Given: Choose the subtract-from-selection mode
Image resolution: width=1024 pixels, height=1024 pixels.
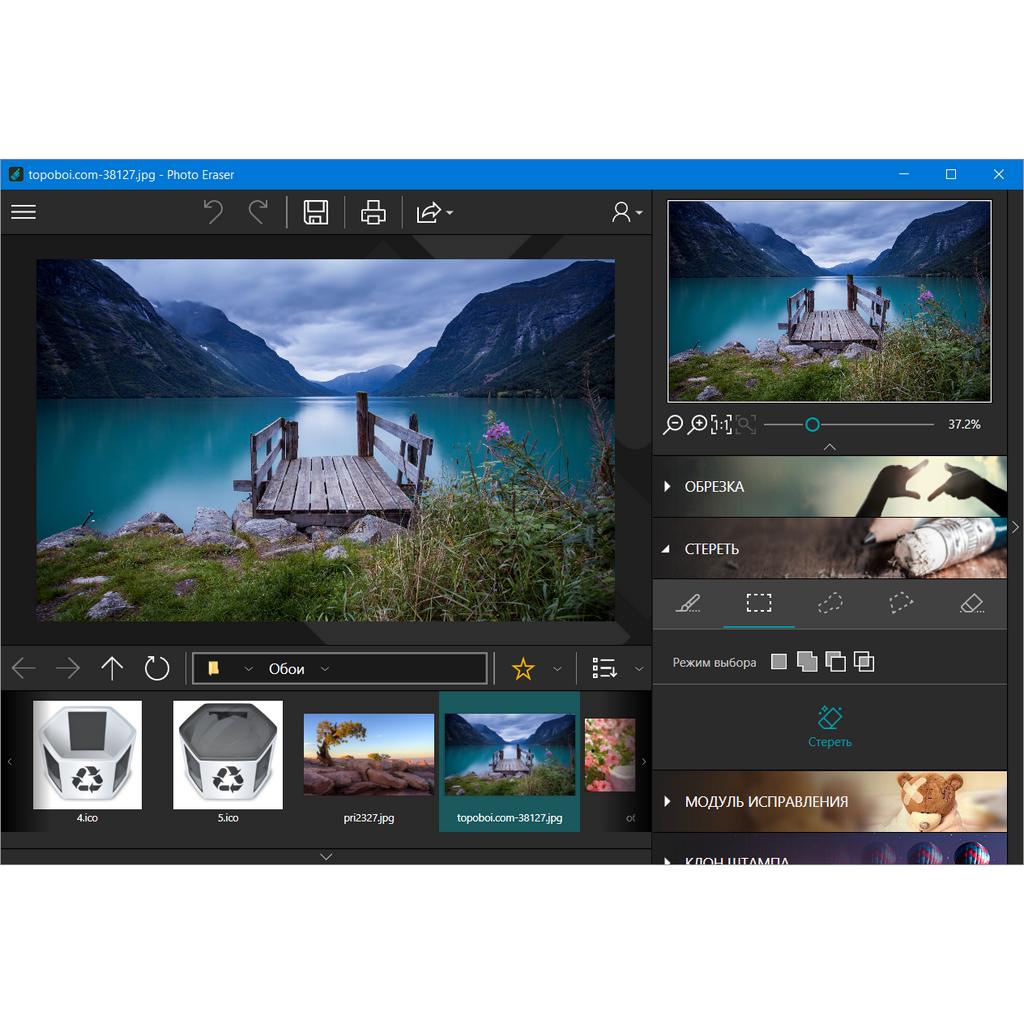Looking at the screenshot, I should pyautogui.click(x=835, y=662).
